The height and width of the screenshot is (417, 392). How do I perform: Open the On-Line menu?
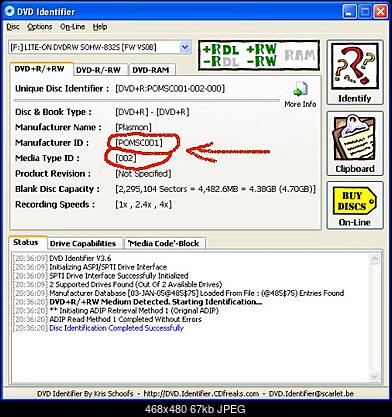coord(72,27)
